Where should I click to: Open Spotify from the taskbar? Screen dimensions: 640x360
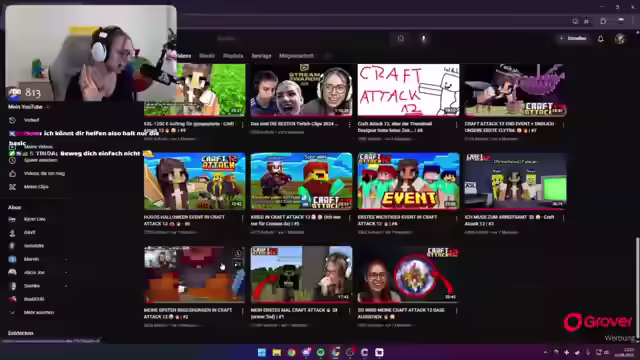pos(320,352)
